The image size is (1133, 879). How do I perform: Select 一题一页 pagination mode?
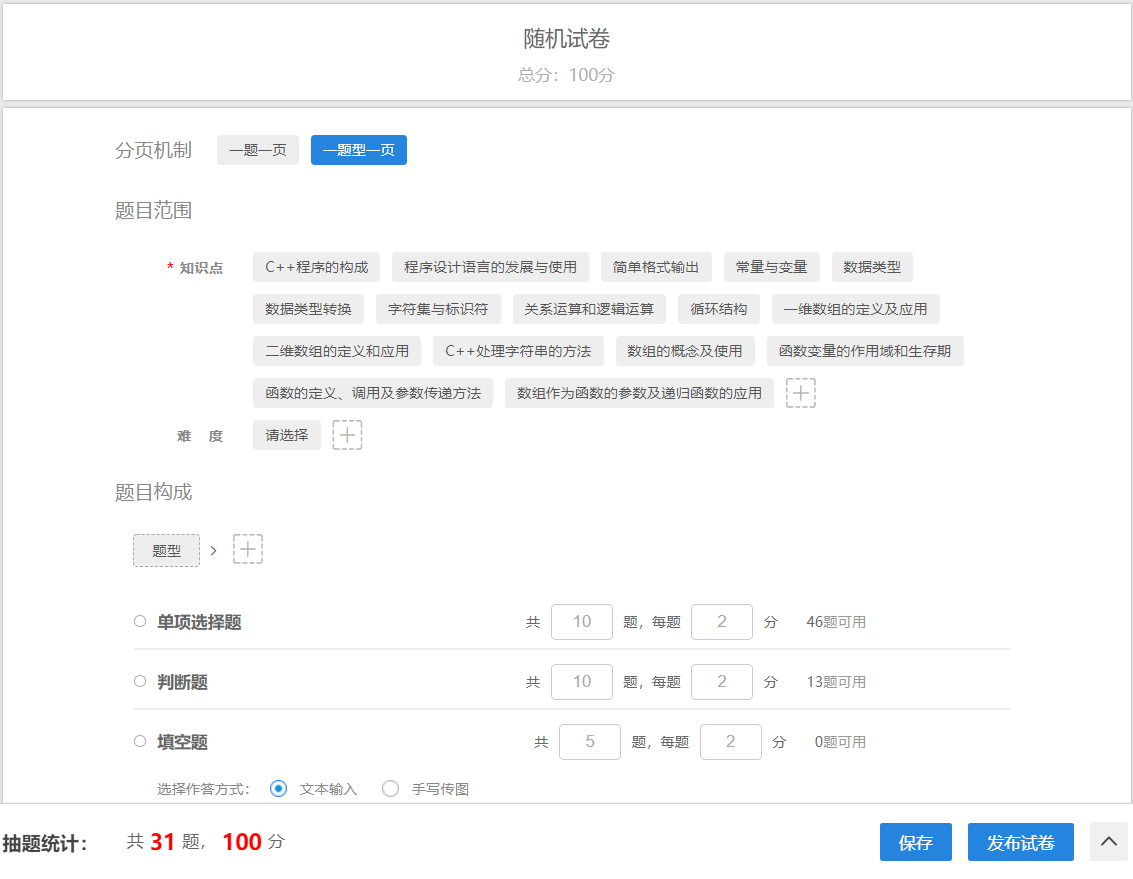[258, 150]
